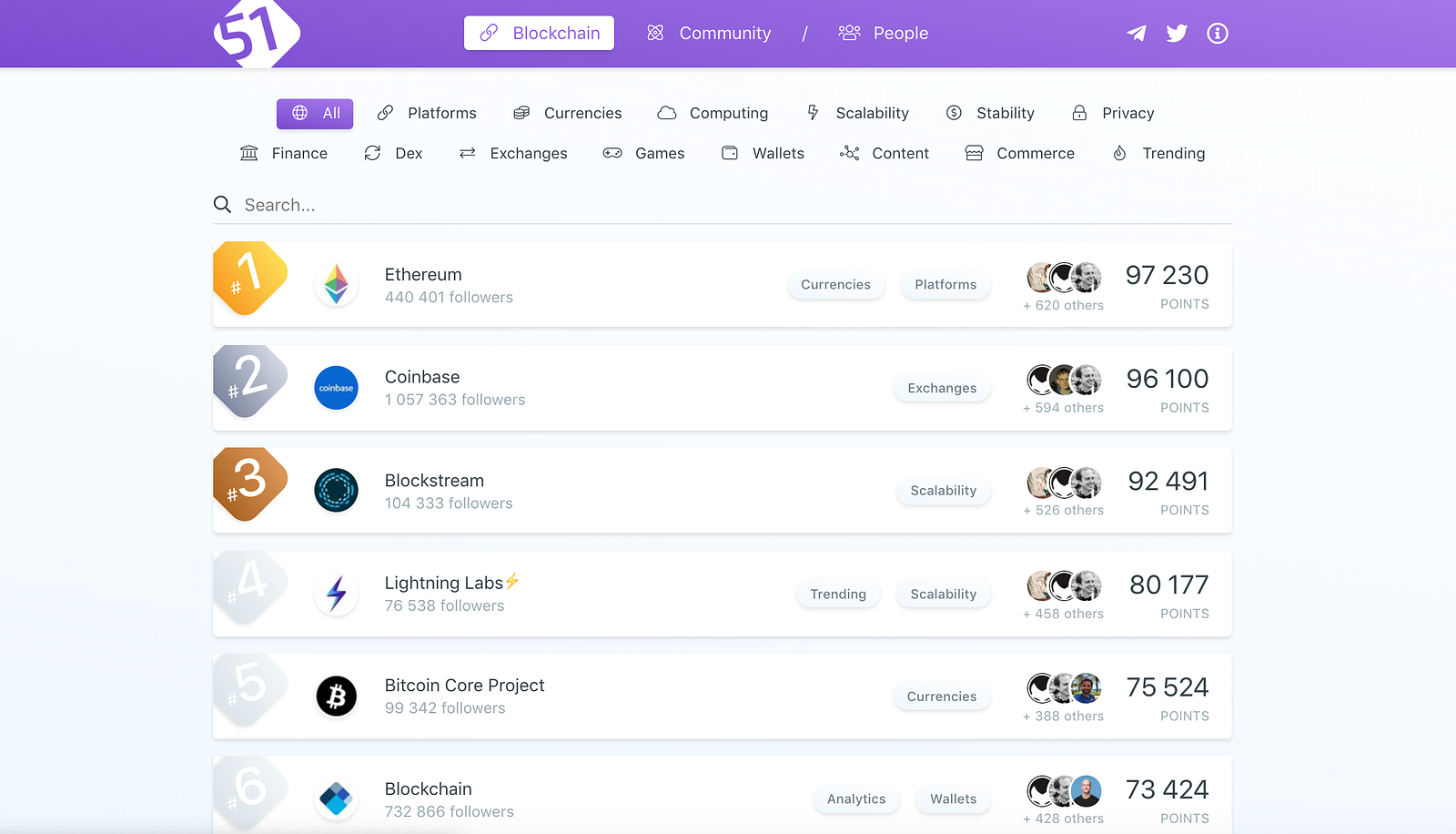
Task: Switch to the Community tab
Action: point(708,34)
